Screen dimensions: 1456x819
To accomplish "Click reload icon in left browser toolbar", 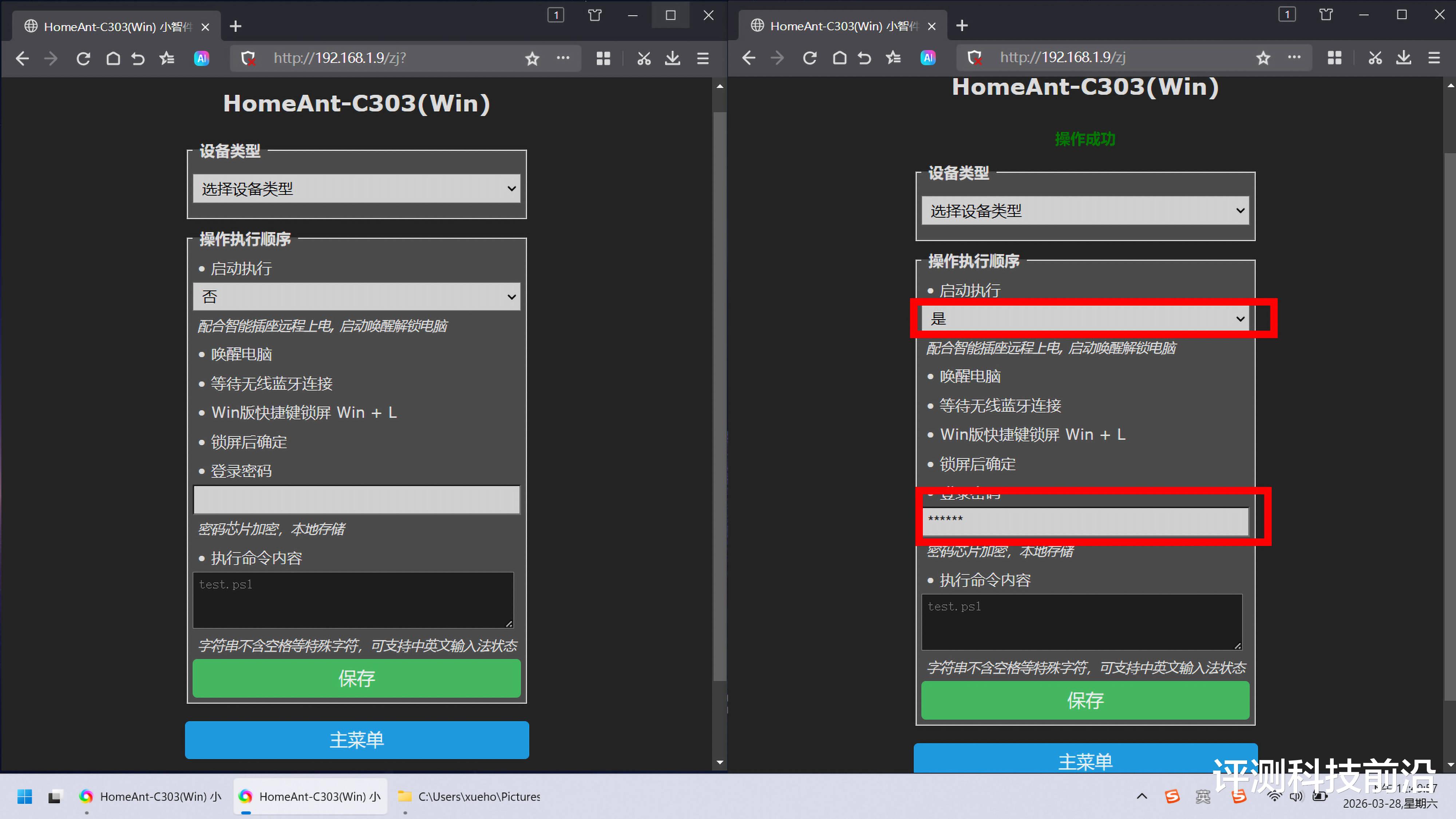I will point(83,58).
